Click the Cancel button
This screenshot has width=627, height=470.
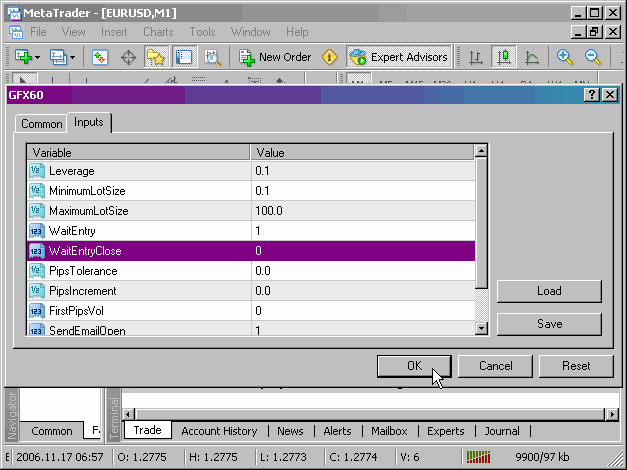495,366
